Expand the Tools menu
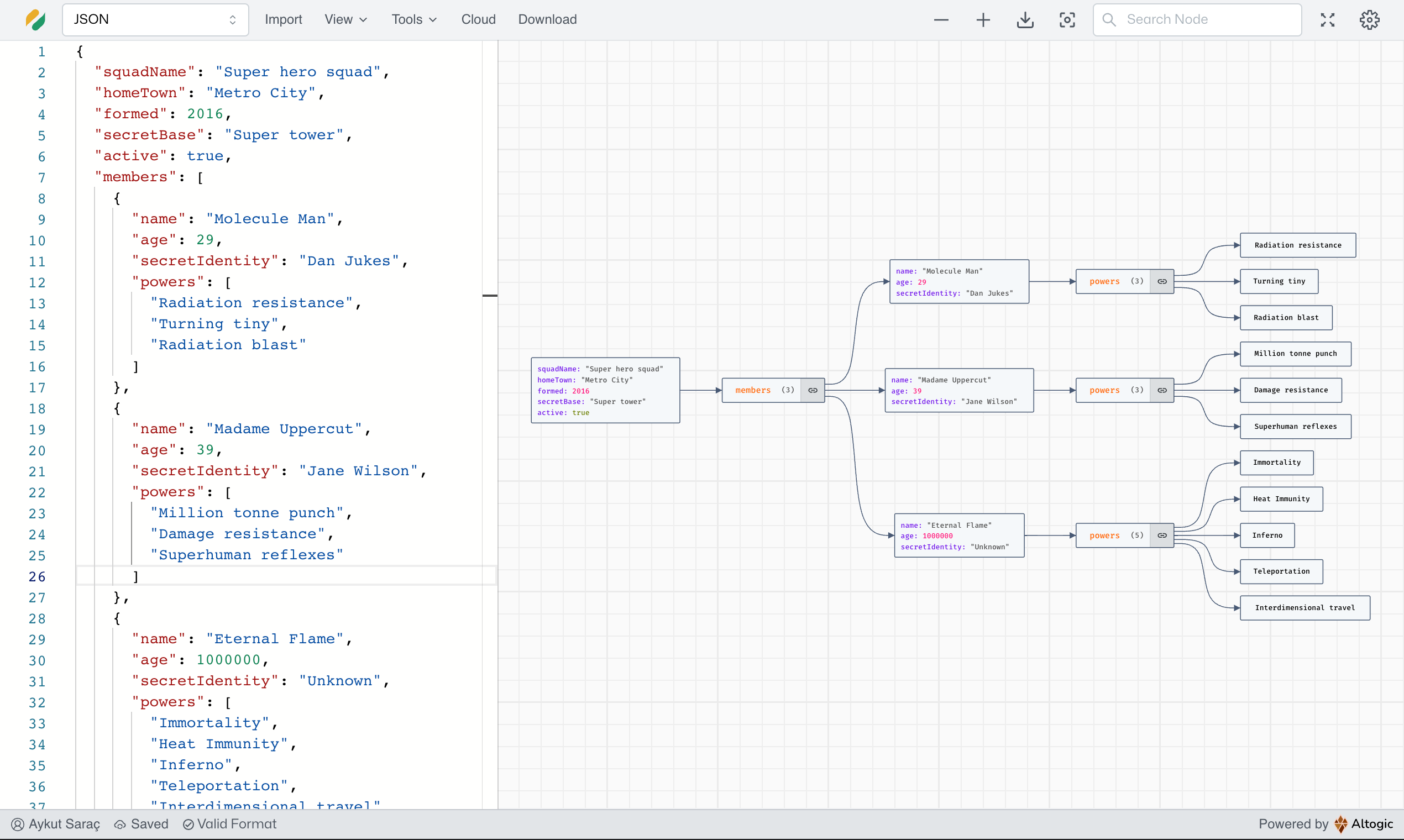This screenshot has width=1404, height=840. [415, 20]
